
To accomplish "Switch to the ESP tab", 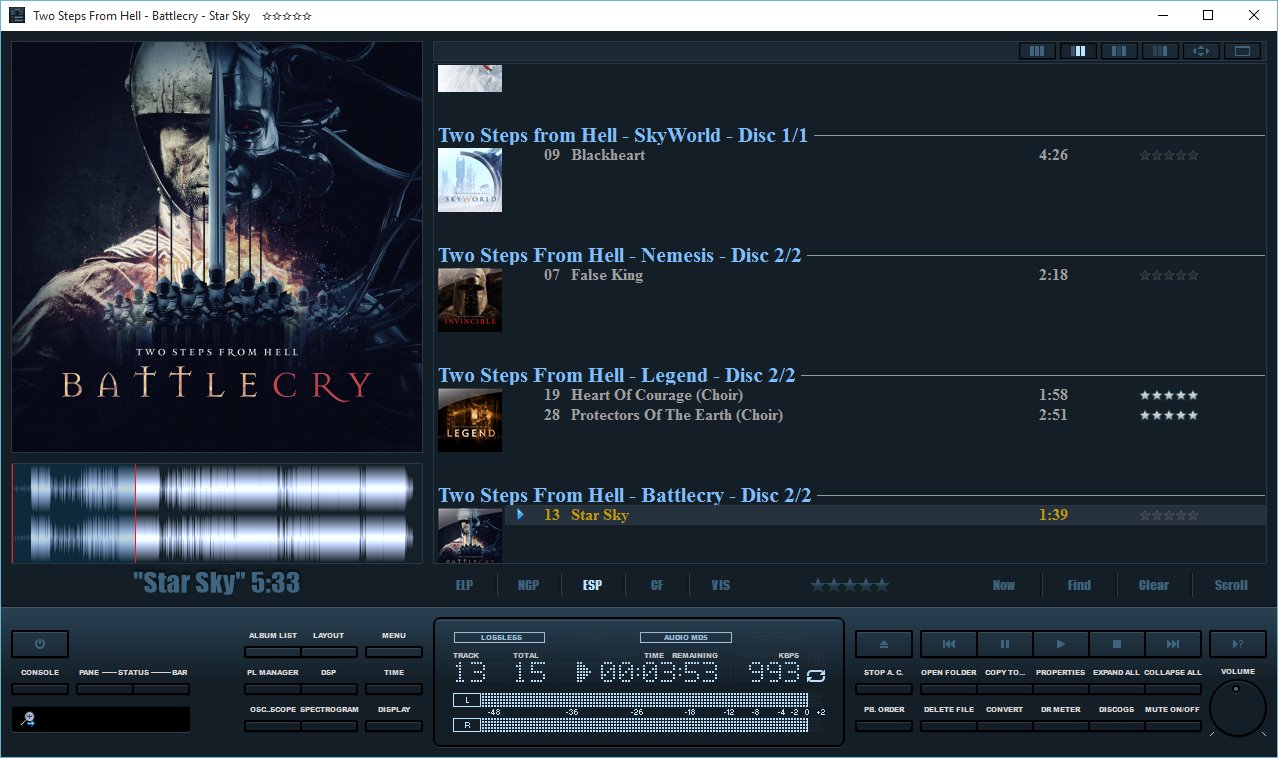I will [x=592, y=585].
